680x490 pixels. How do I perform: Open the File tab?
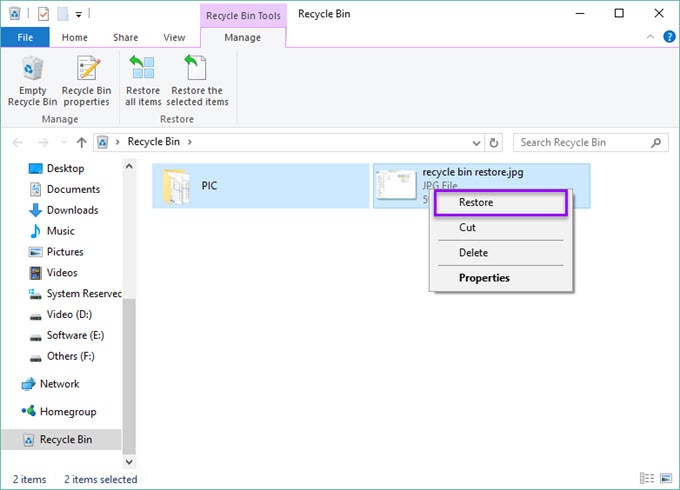24,38
